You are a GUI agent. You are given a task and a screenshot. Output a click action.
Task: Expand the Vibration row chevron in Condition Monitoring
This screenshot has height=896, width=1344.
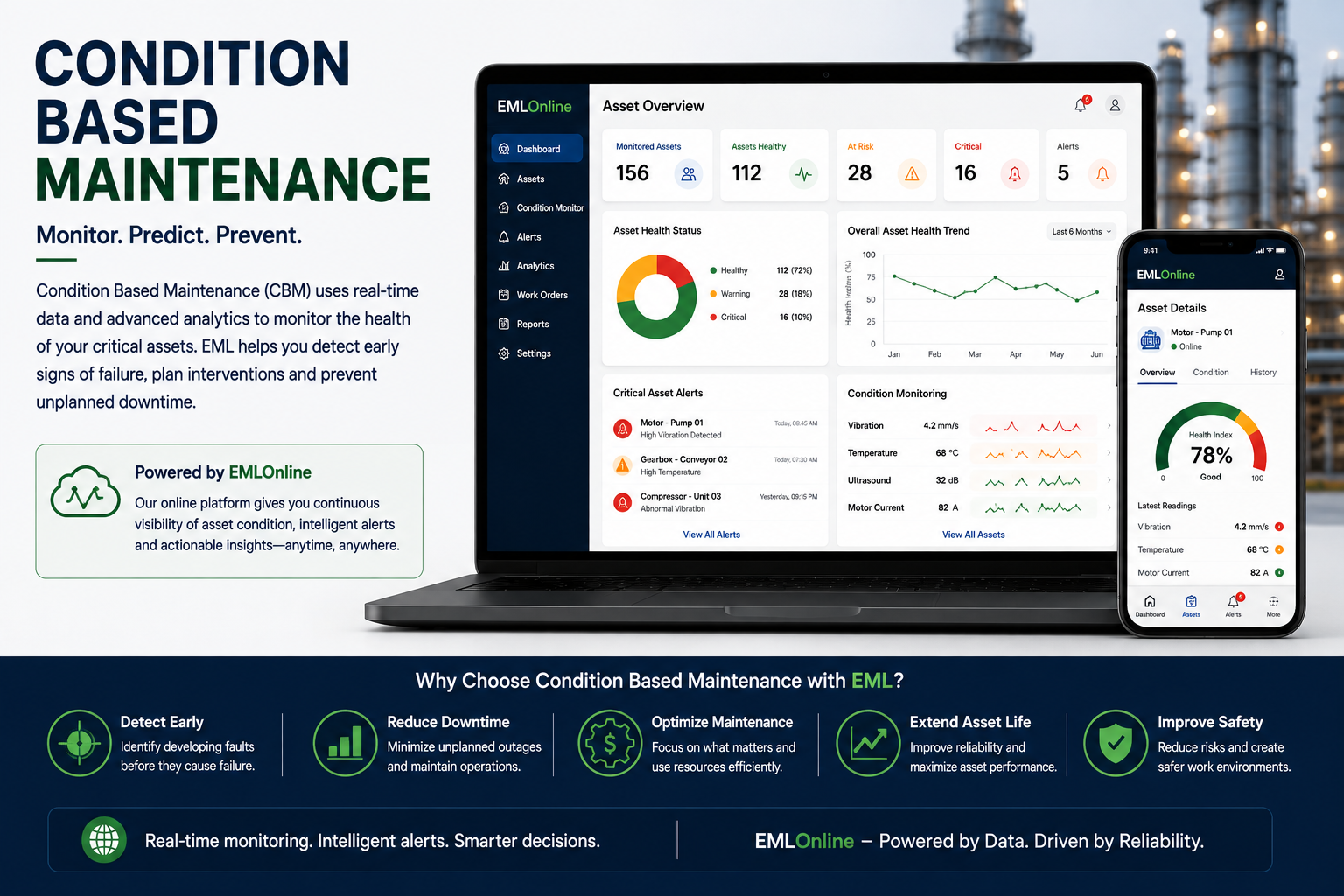point(1109,425)
